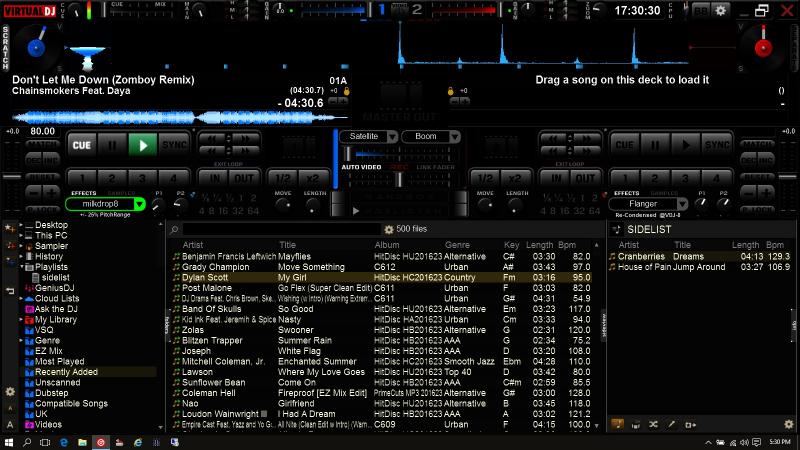Sort the song list by Genre column
The image size is (800, 450).
(457, 245)
